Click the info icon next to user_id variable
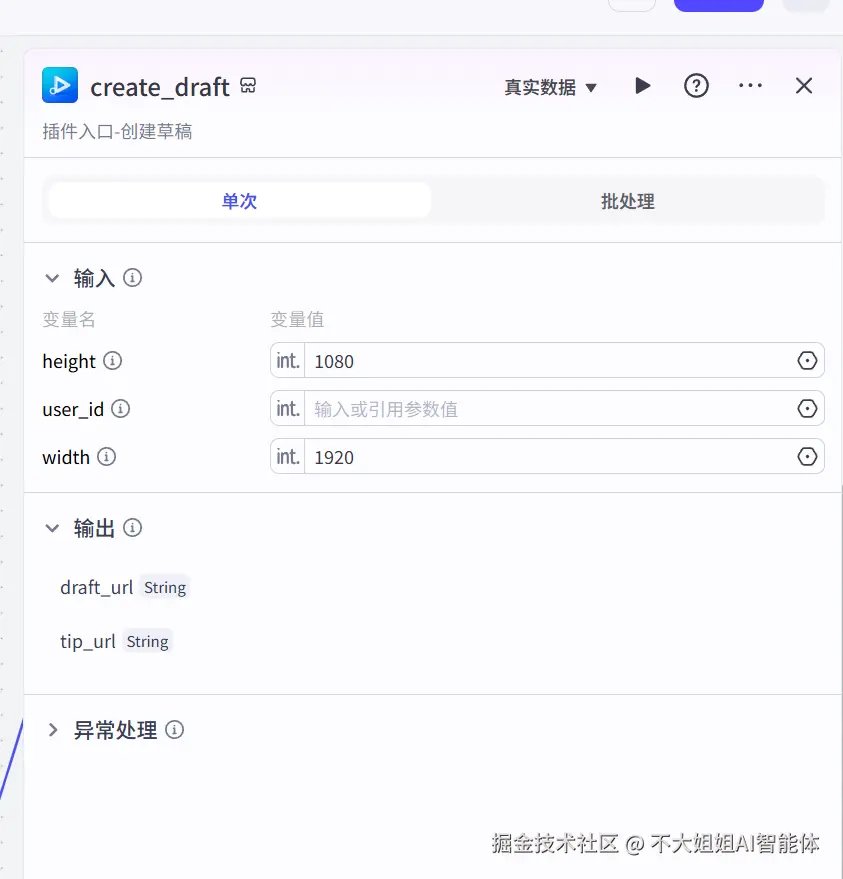 click(x=121, y=409)
